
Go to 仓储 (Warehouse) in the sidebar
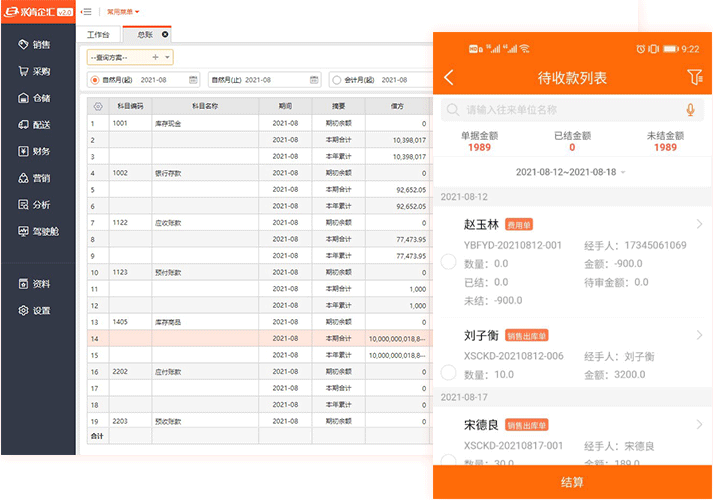tap(35, 98)
